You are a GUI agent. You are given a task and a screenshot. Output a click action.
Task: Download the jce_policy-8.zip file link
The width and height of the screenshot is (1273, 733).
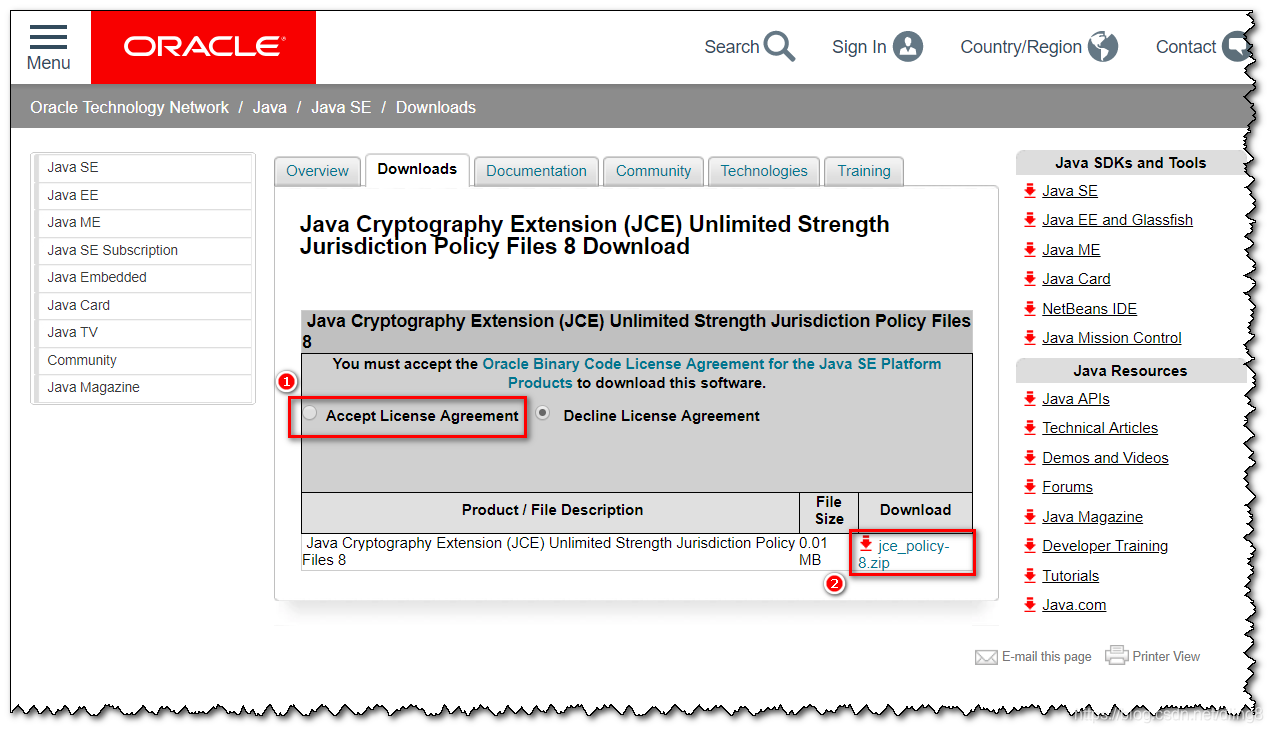click(904, 554)
